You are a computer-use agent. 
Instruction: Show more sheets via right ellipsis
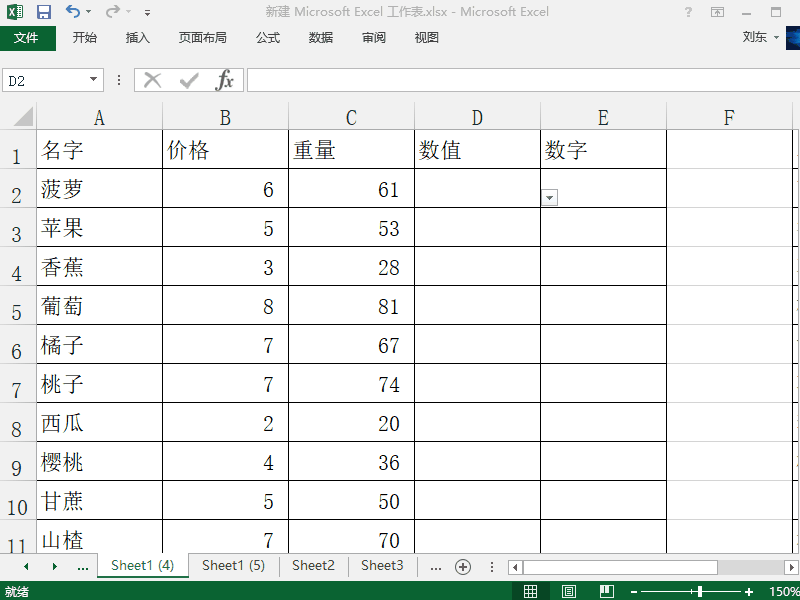(435, 566)
